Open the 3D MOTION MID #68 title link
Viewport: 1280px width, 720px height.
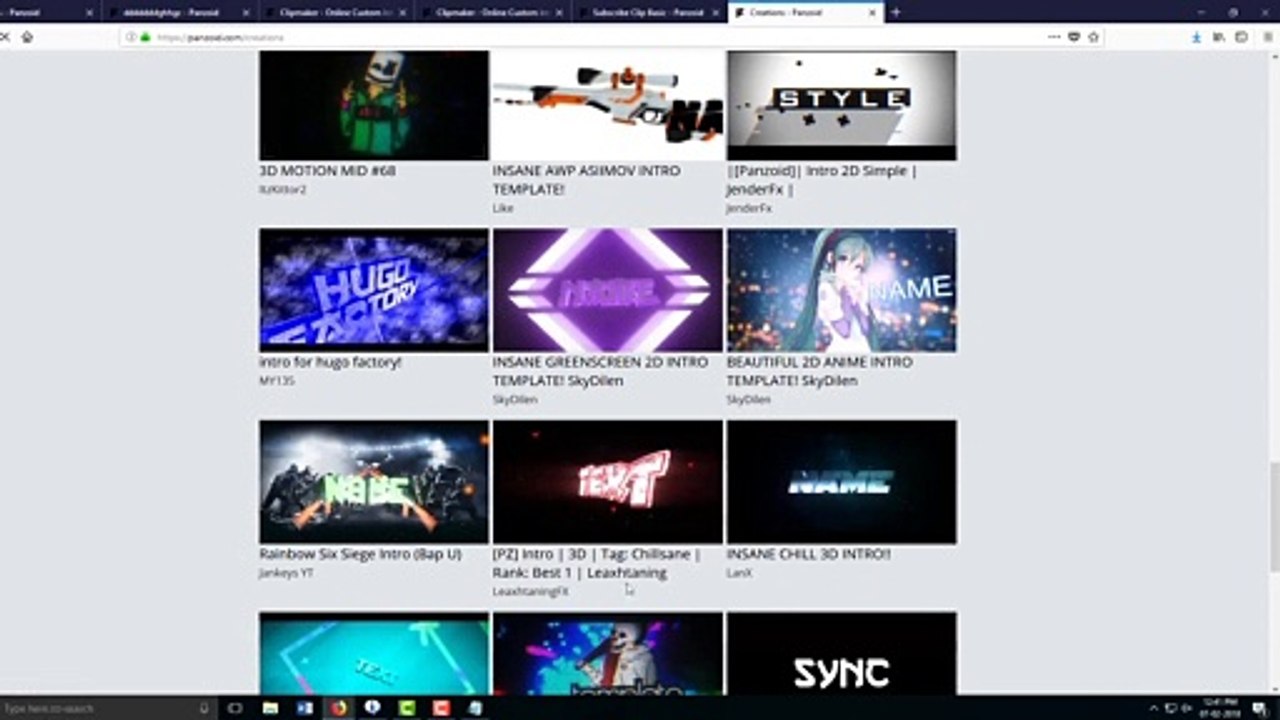point(327,170)
